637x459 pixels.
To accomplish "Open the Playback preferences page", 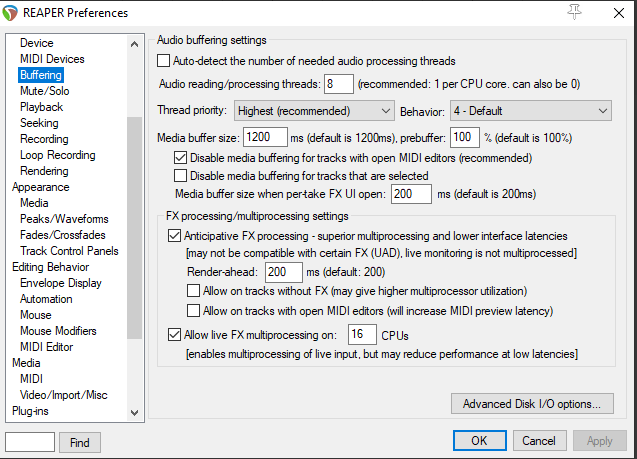I will click(x=41, y=107).
